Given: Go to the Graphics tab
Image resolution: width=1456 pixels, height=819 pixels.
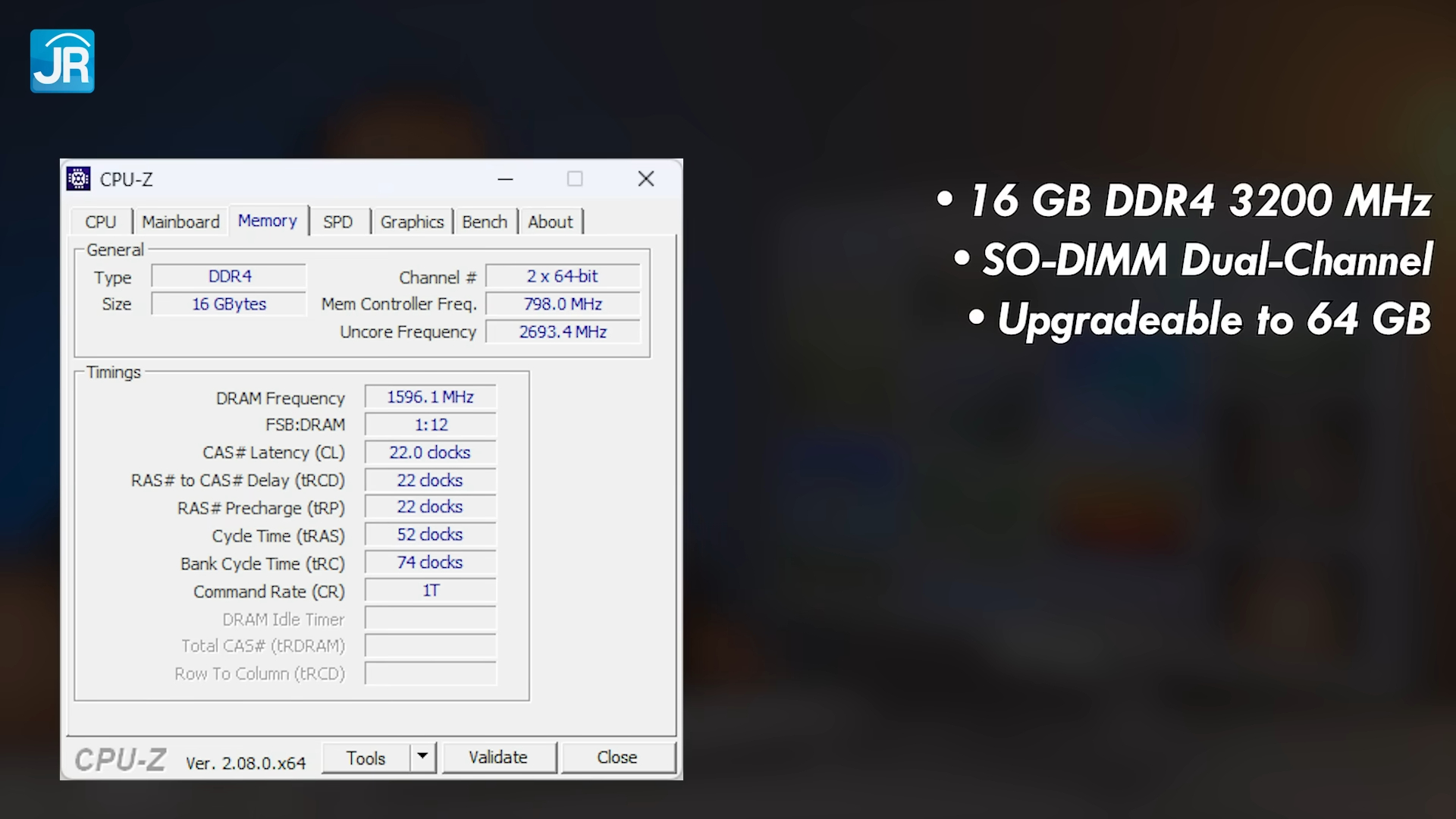Looking at the screenshot, I should [x=412, y=222].
